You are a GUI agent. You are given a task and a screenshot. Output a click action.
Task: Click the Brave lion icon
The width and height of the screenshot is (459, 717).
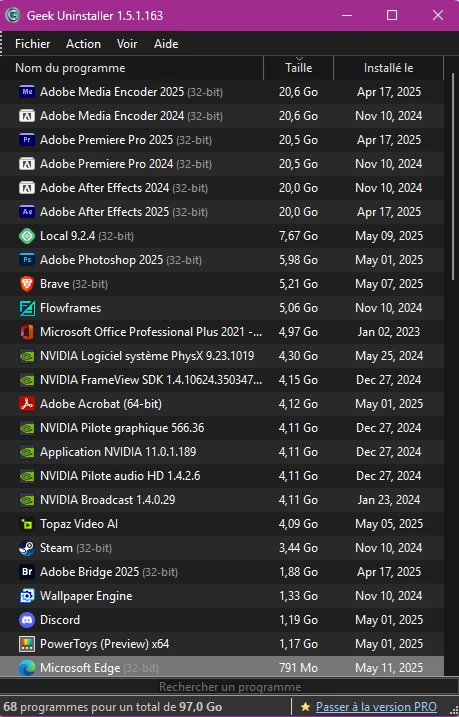[x=27, y=284]
